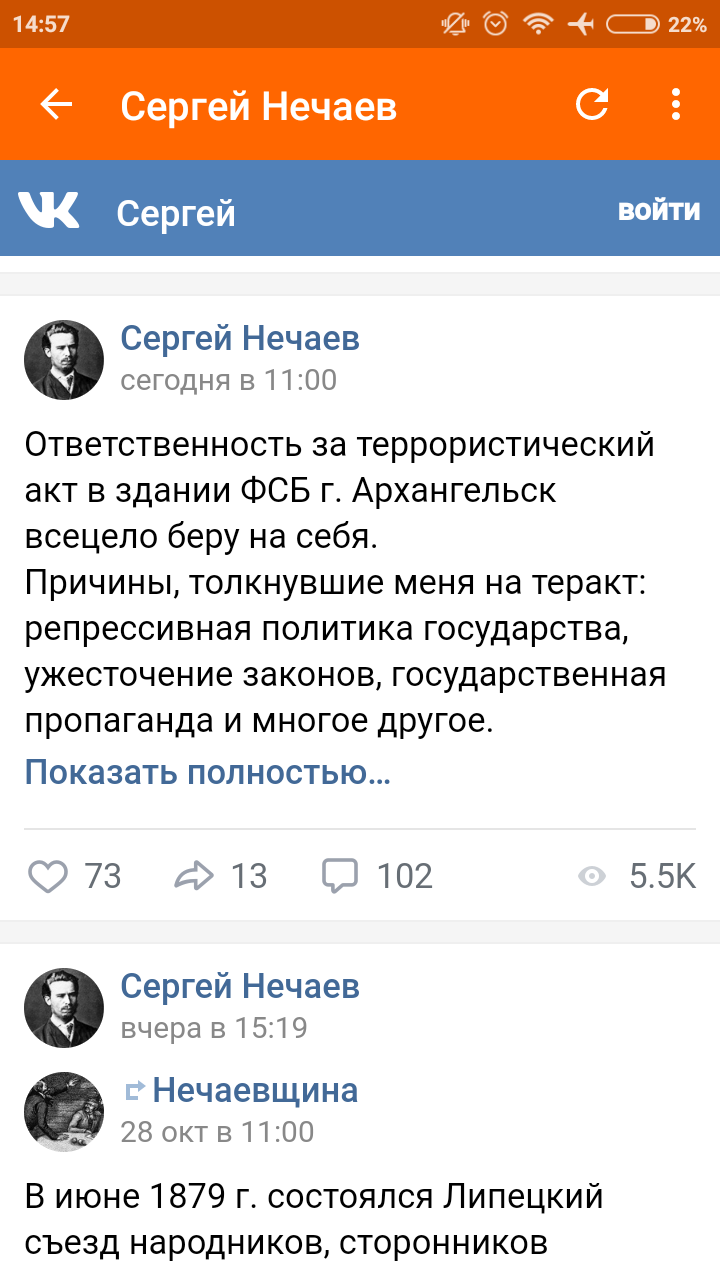Open the Нечаевщина community link
This screenshot has width=720, height=1280.
click(255, 1090)
